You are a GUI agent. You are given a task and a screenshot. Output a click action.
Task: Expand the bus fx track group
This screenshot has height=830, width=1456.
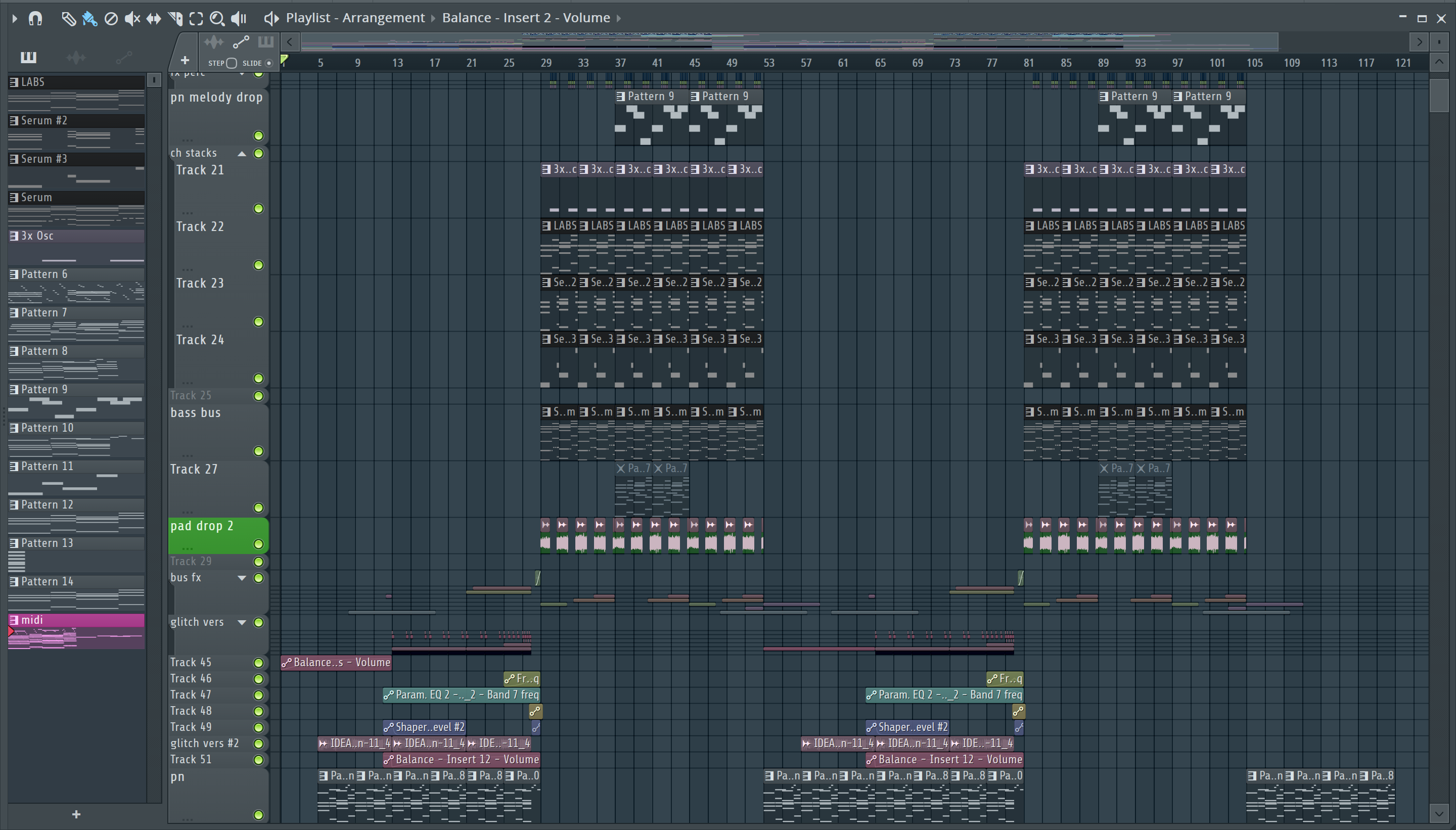(x=242, y=578)
